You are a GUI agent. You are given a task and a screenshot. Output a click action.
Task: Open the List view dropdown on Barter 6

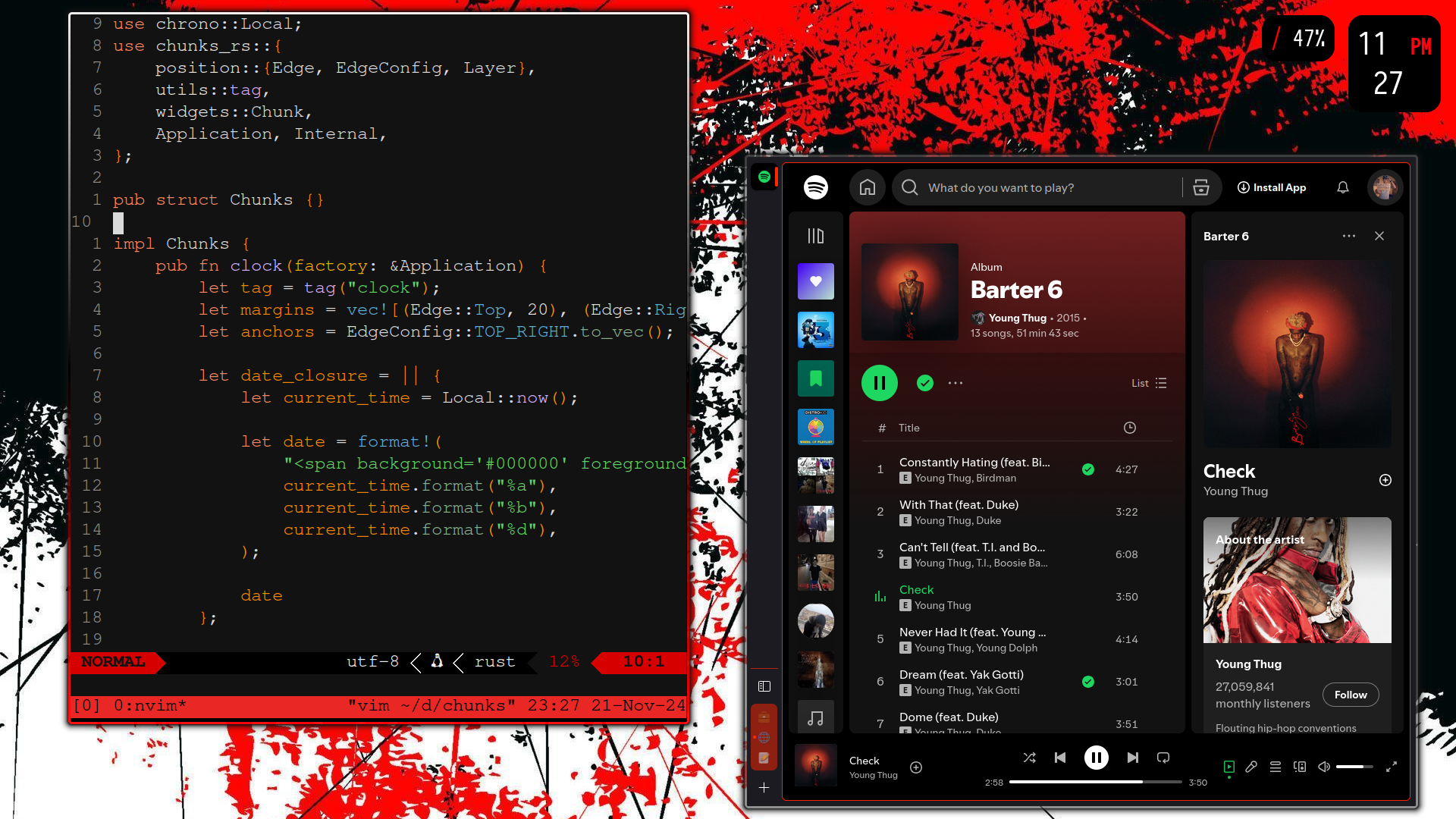1150,383
